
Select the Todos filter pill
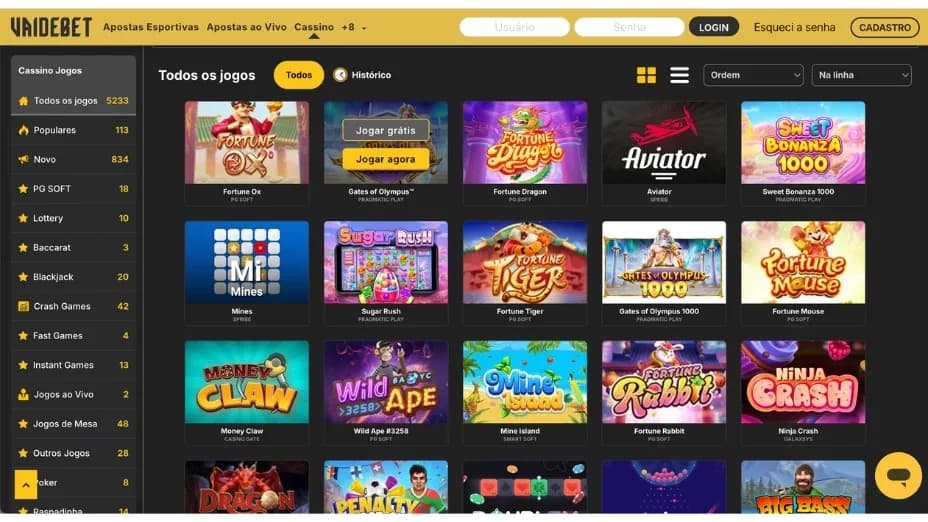pos(298,75)
